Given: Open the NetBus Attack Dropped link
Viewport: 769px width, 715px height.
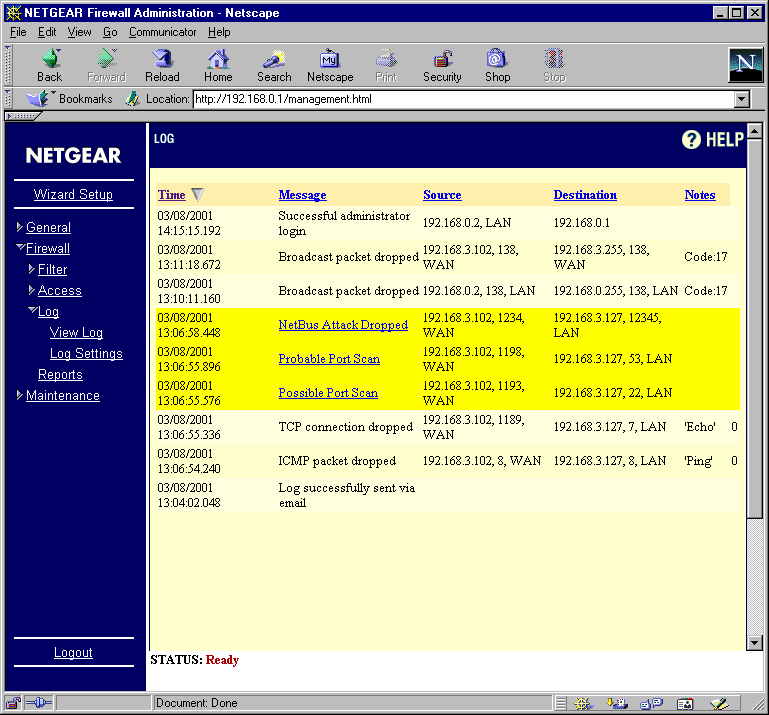Looking at the screenshot, I should (x=343, y=325).
